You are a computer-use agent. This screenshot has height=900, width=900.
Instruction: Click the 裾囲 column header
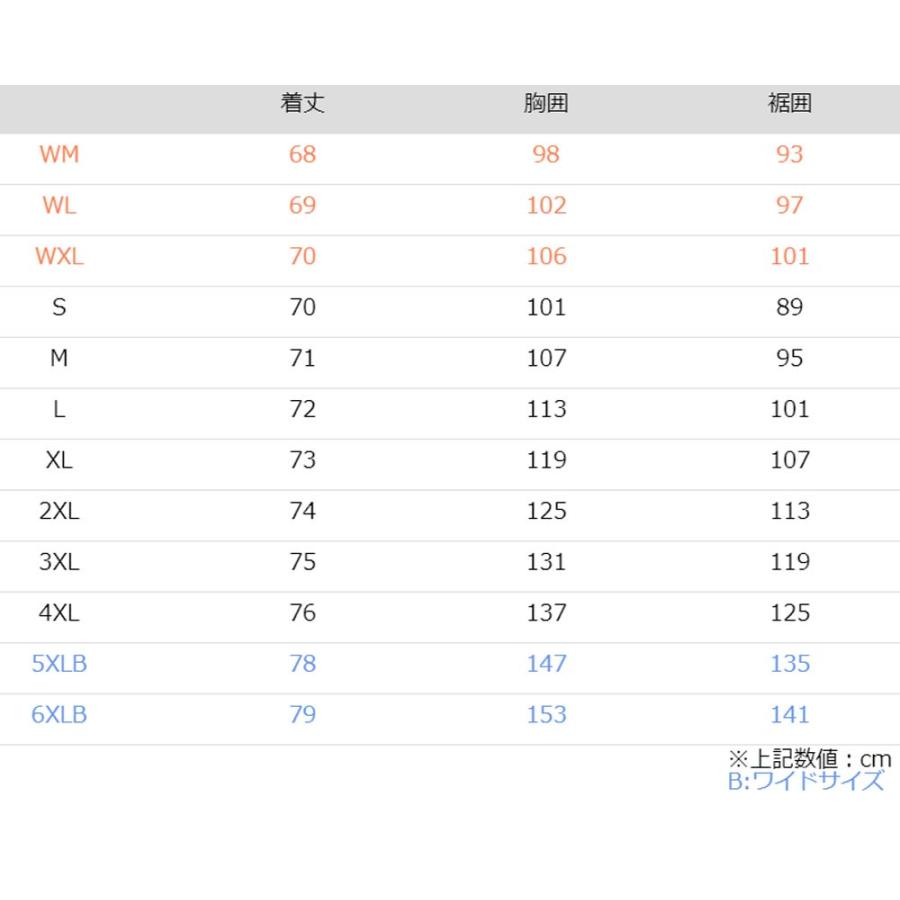point(790,103)
